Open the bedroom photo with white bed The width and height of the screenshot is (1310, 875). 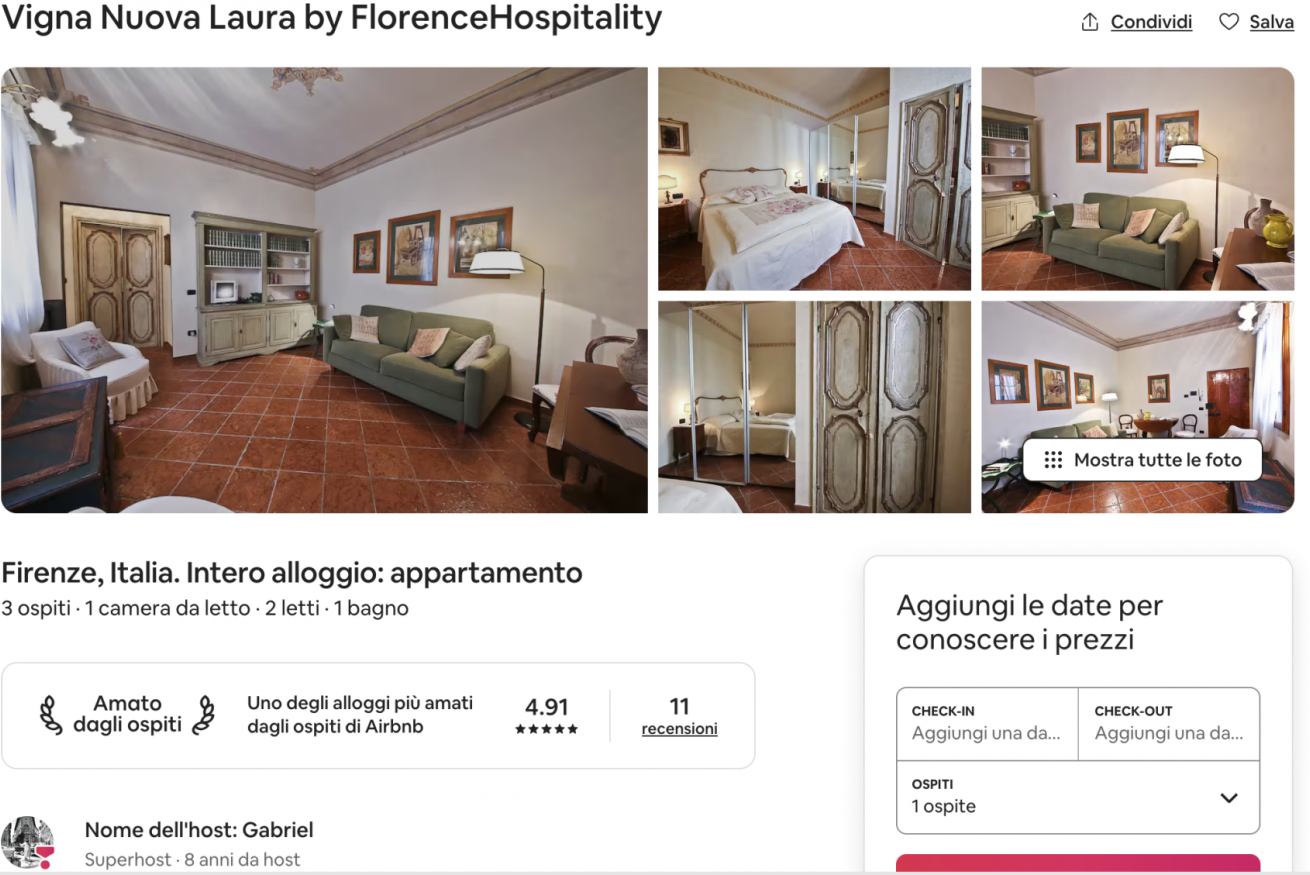814,179
